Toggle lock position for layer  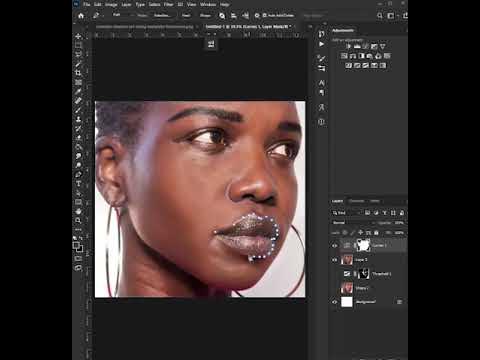point(360,233)
